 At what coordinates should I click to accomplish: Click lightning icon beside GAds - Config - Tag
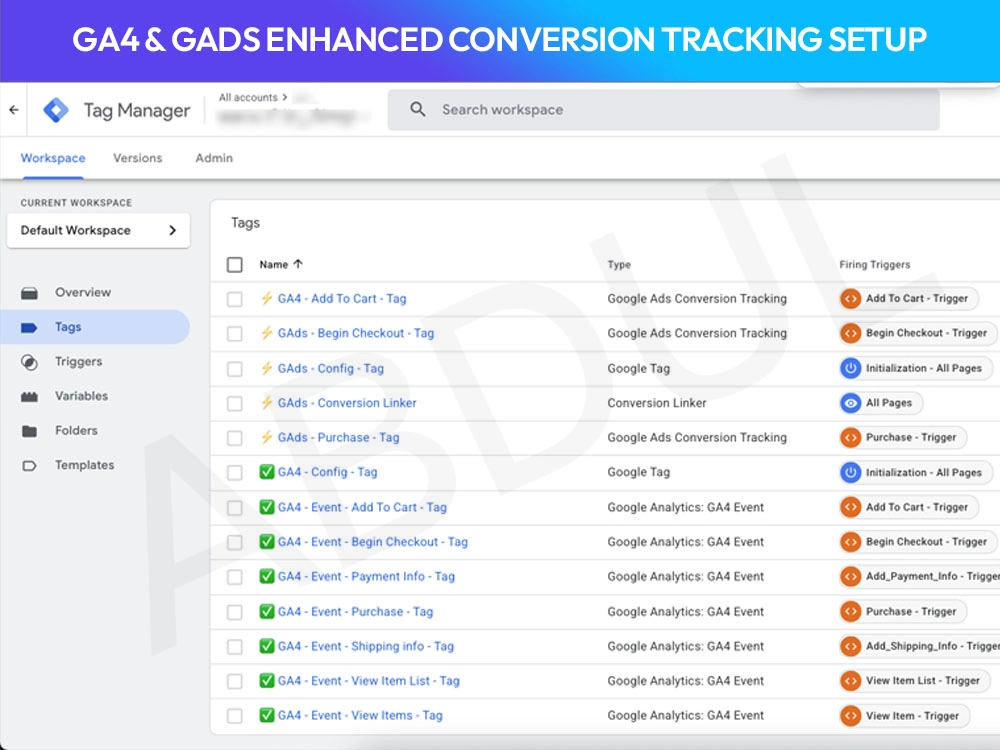(267, 368)
